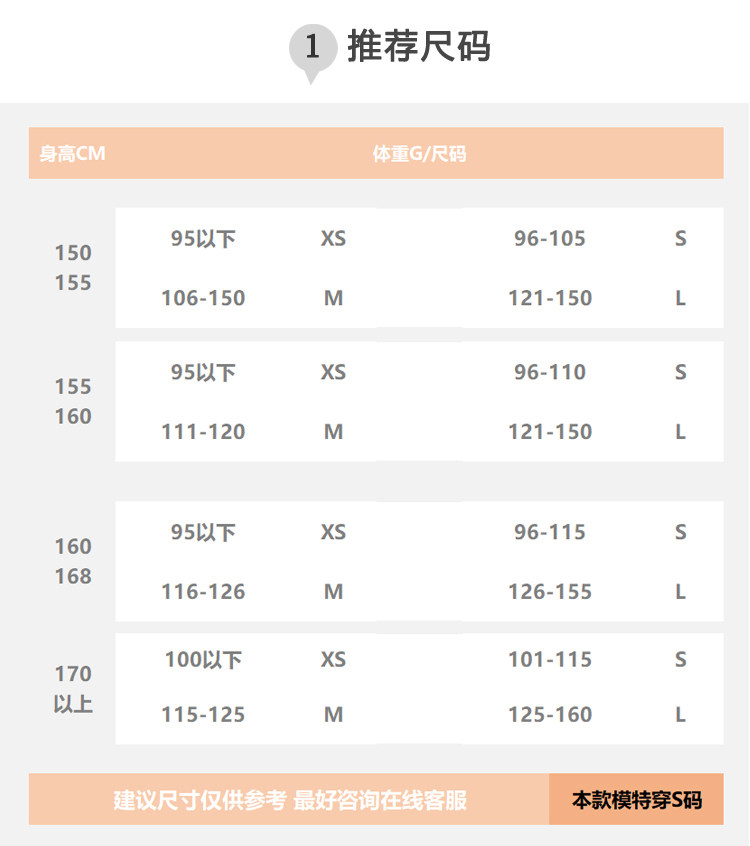This screenshot has height=846, width=750.
Task: Select the 111-120 weight range cell
Action: click(203, 432)
